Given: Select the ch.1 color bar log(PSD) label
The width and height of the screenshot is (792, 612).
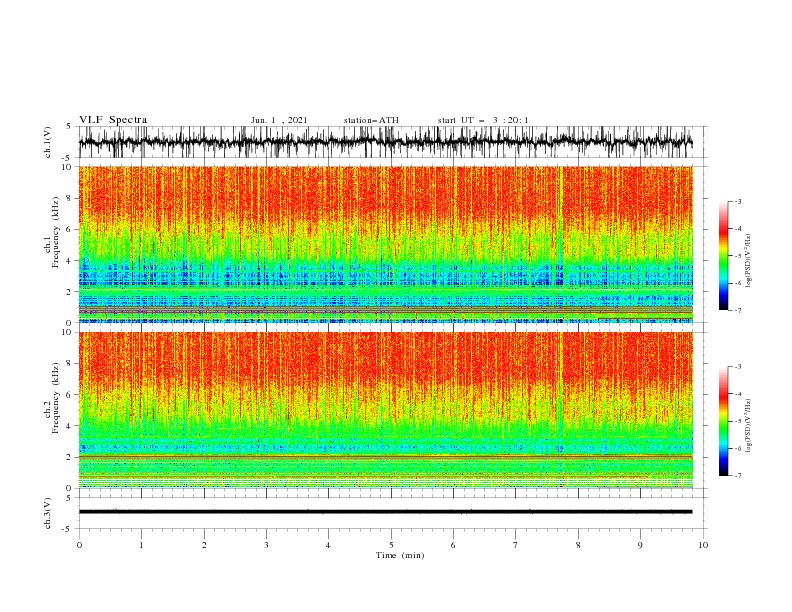Looking at the screenshot, I should [x=748, y=261].
